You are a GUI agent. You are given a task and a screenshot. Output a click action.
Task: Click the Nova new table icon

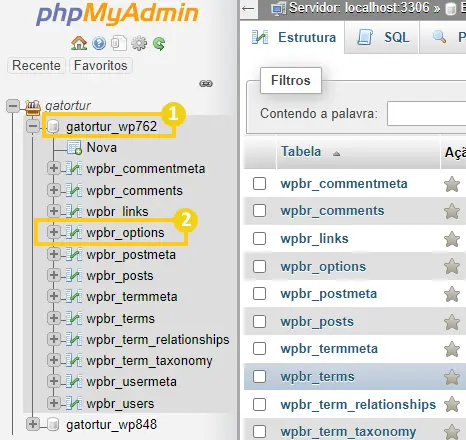tap(74, 148)
